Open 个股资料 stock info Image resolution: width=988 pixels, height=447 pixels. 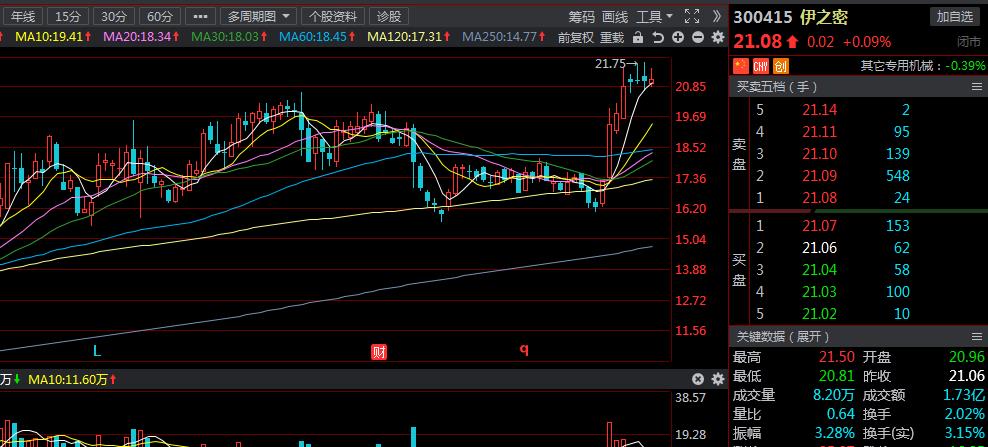click(x=333, y=16)
